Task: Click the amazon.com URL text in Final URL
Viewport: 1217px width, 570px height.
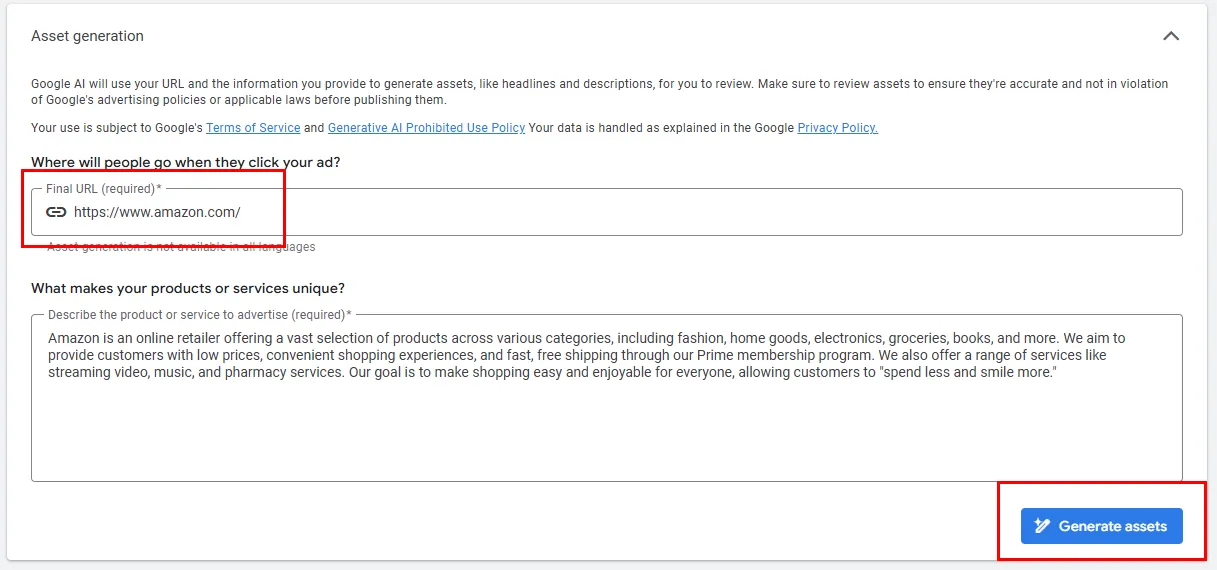Action: 157,212
